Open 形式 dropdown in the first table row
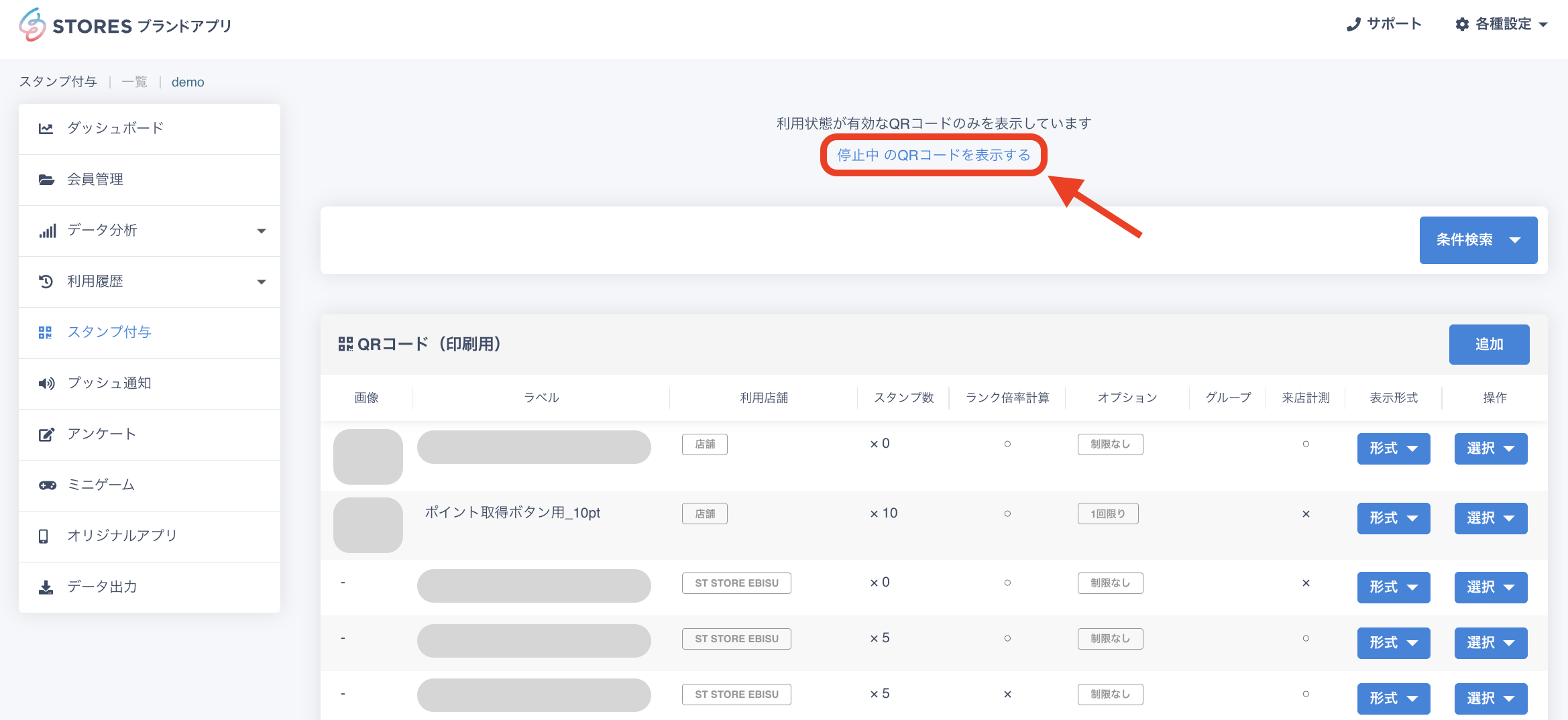 (1394, 448)
